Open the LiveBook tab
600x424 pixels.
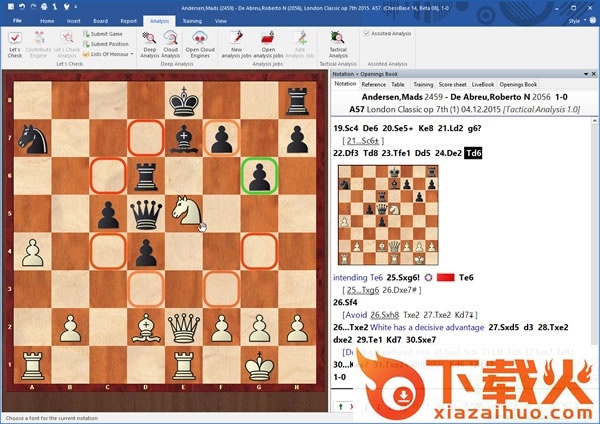pyautogui.click(x=483, y=84)
